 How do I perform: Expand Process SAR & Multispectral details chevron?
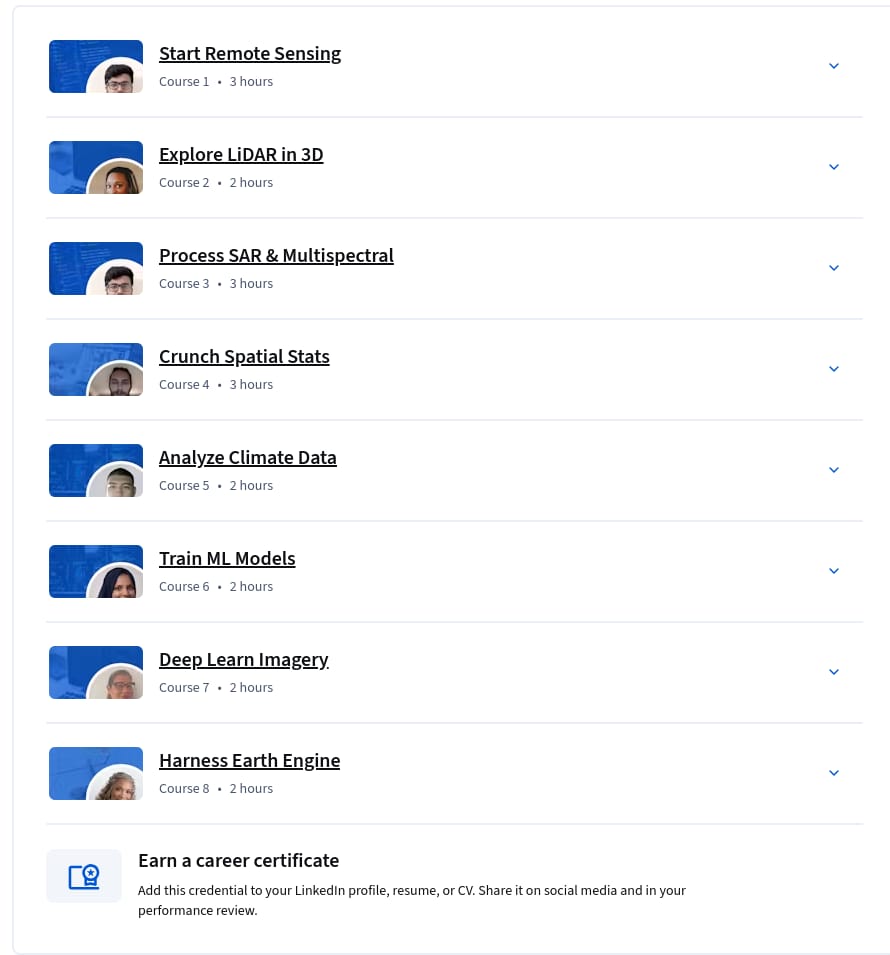[834, 268]
